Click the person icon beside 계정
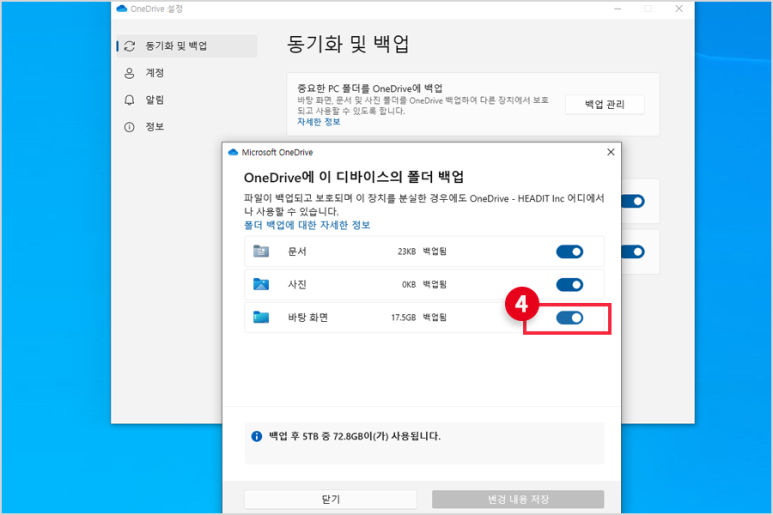The image size is (773, 515). [129, 73]
